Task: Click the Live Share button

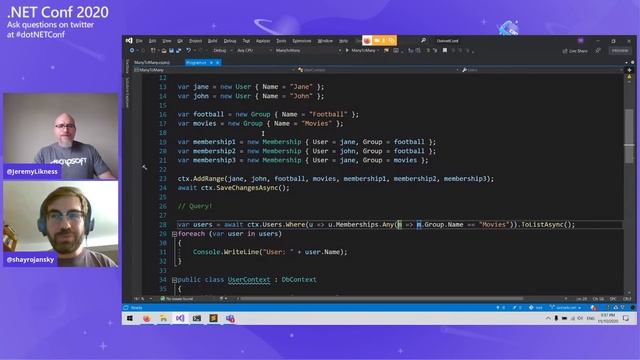Action: point(575,51)
